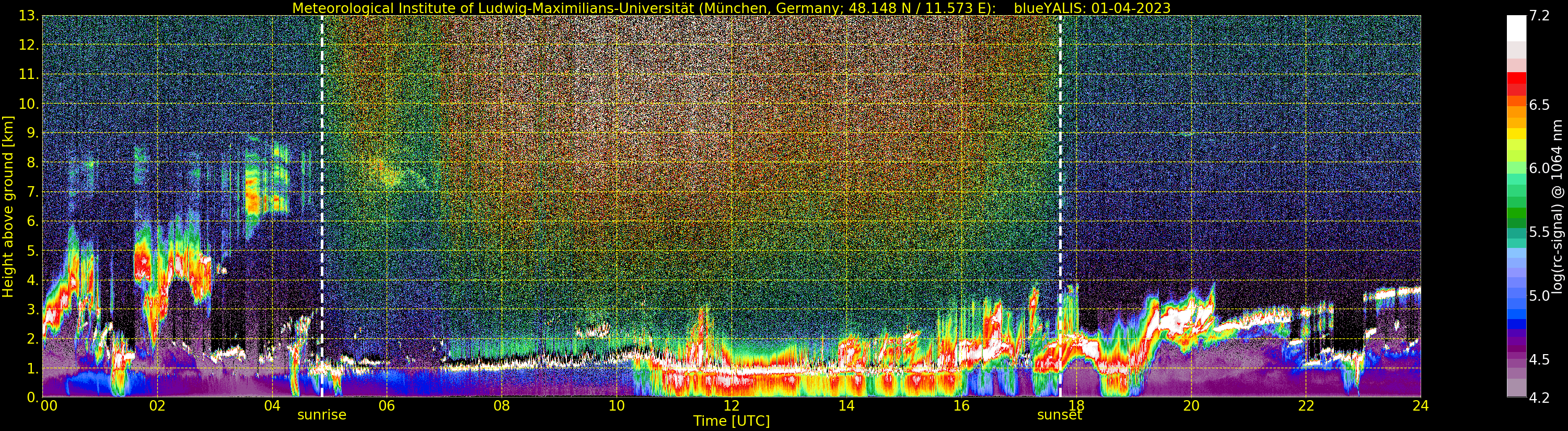Click the x-axis tick label '02'
Viewport: 1568px width, 431px height.
157,406
